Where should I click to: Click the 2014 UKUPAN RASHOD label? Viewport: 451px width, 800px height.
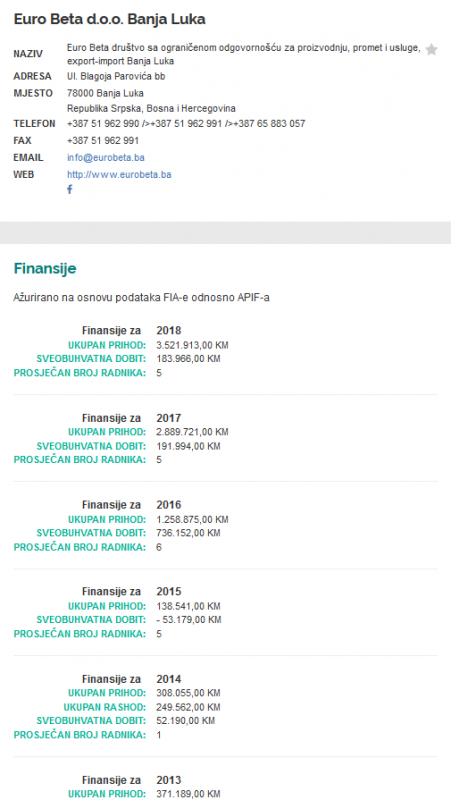click(105, 707)
